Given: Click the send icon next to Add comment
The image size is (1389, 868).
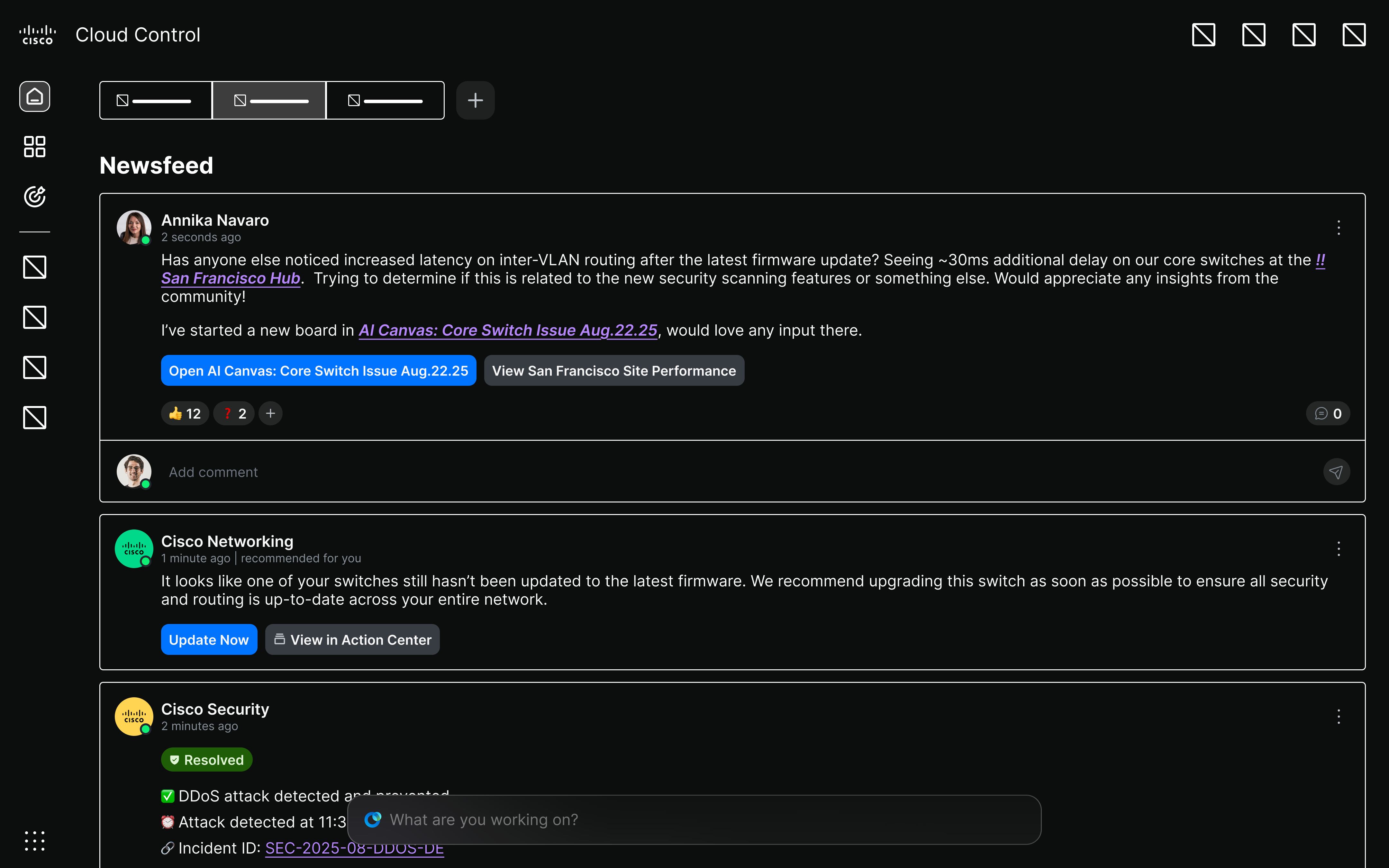Looking at the screenshot, I should pyautogui.click(x=1336, y=471).
